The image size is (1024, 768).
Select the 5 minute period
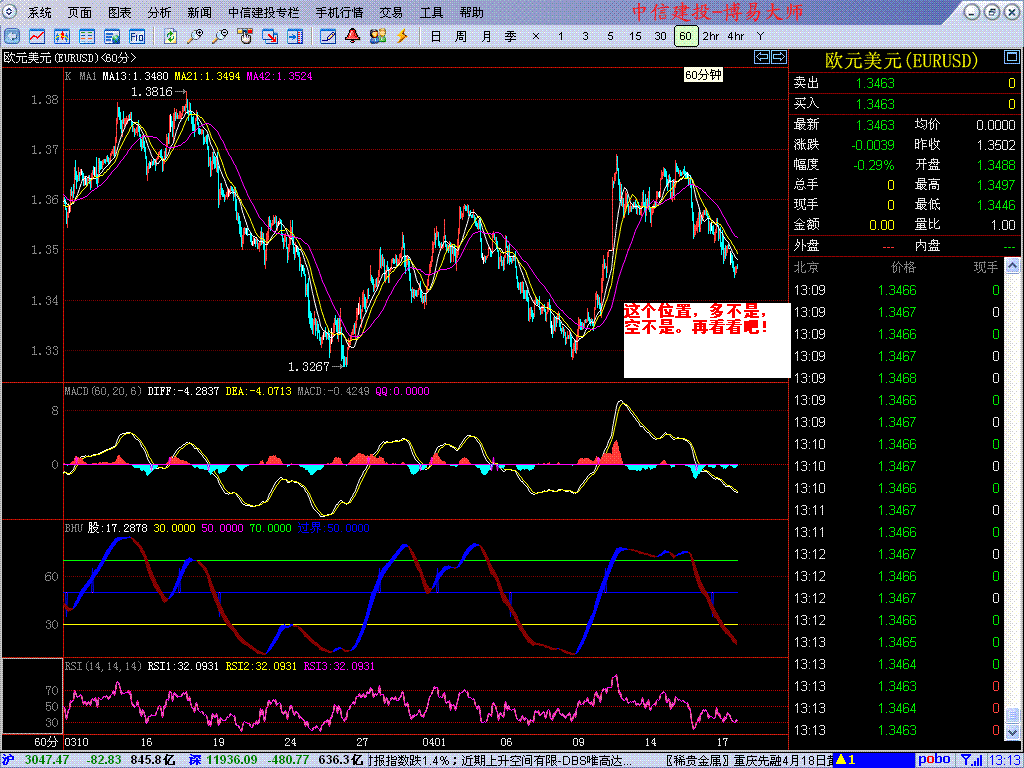point(610,37)
